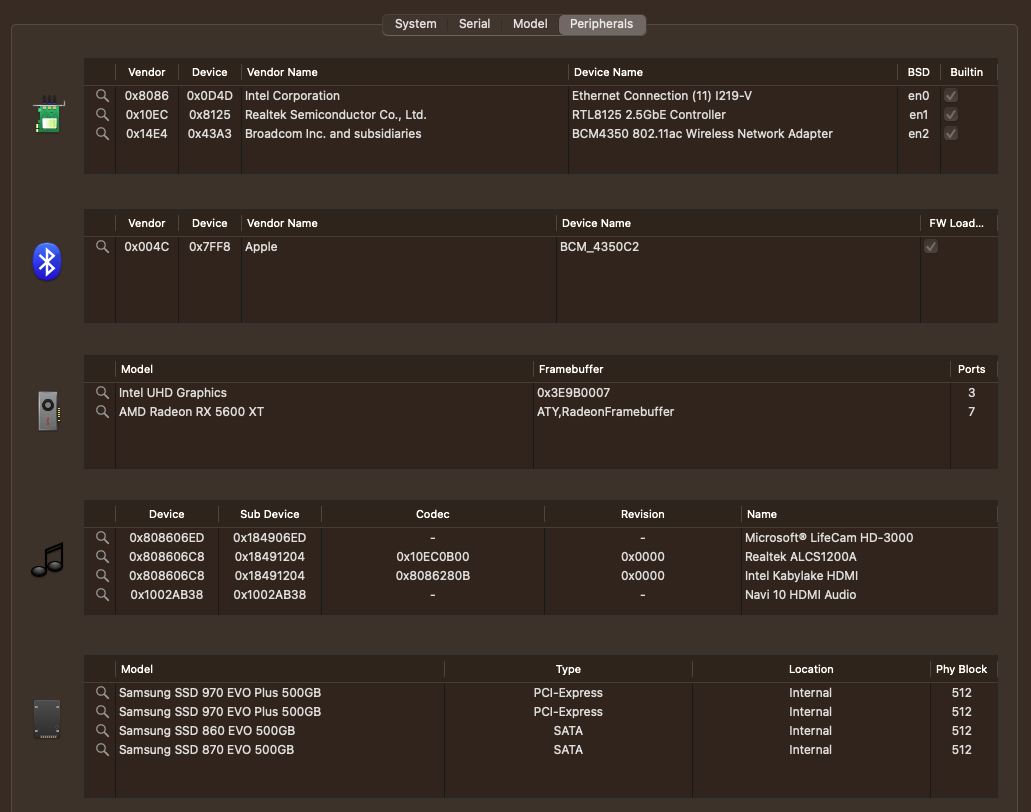Select AMD Radeon RX 5600 XT model text
The width and height of the screenshot is (1031, 812).
(x=191, y=412)
